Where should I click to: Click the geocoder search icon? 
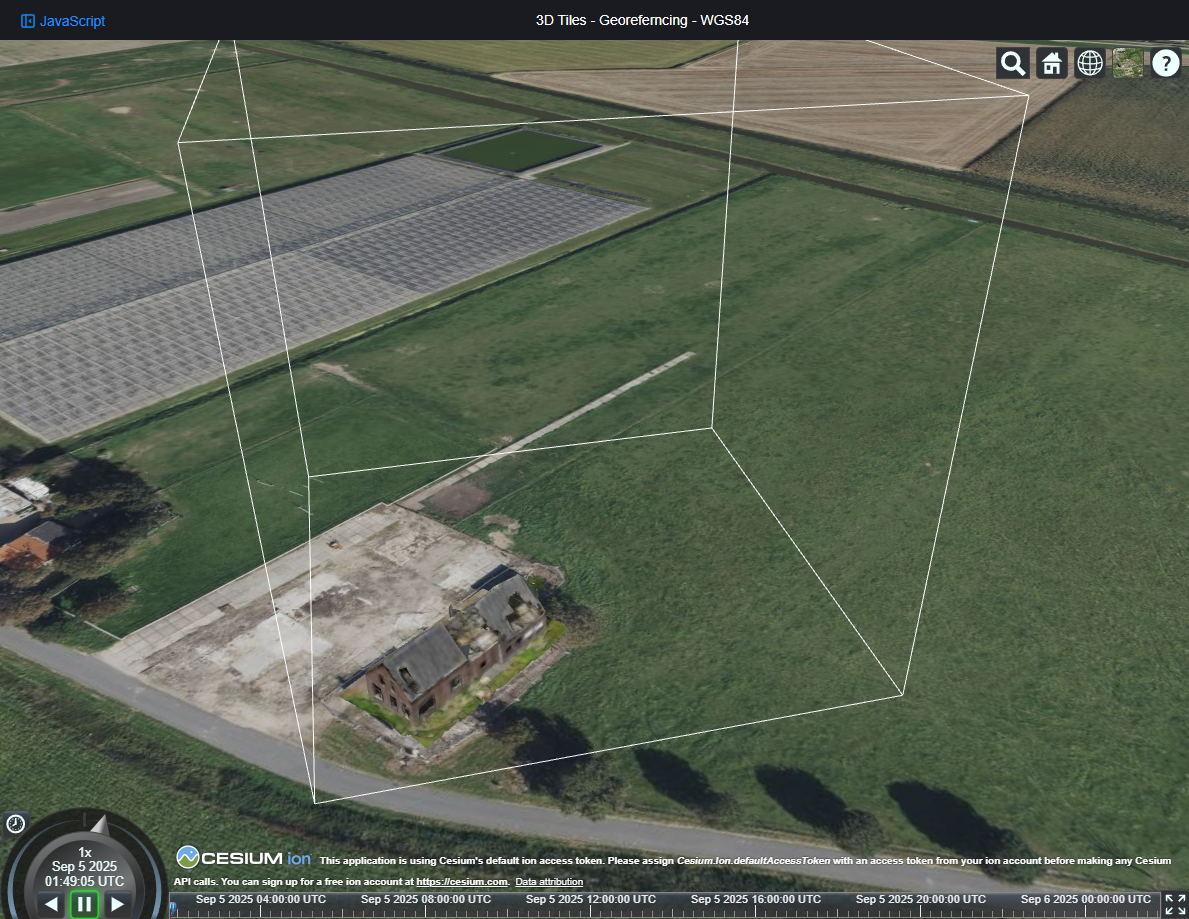[x=1012, y=64]
